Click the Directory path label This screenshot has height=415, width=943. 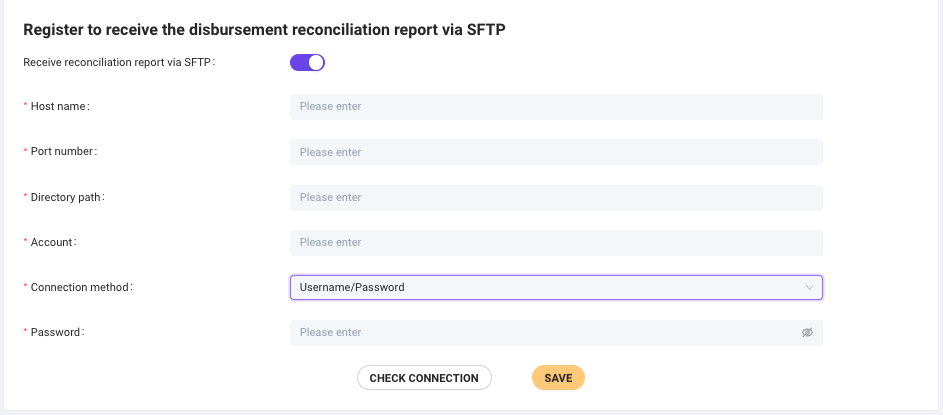point(67,198)
